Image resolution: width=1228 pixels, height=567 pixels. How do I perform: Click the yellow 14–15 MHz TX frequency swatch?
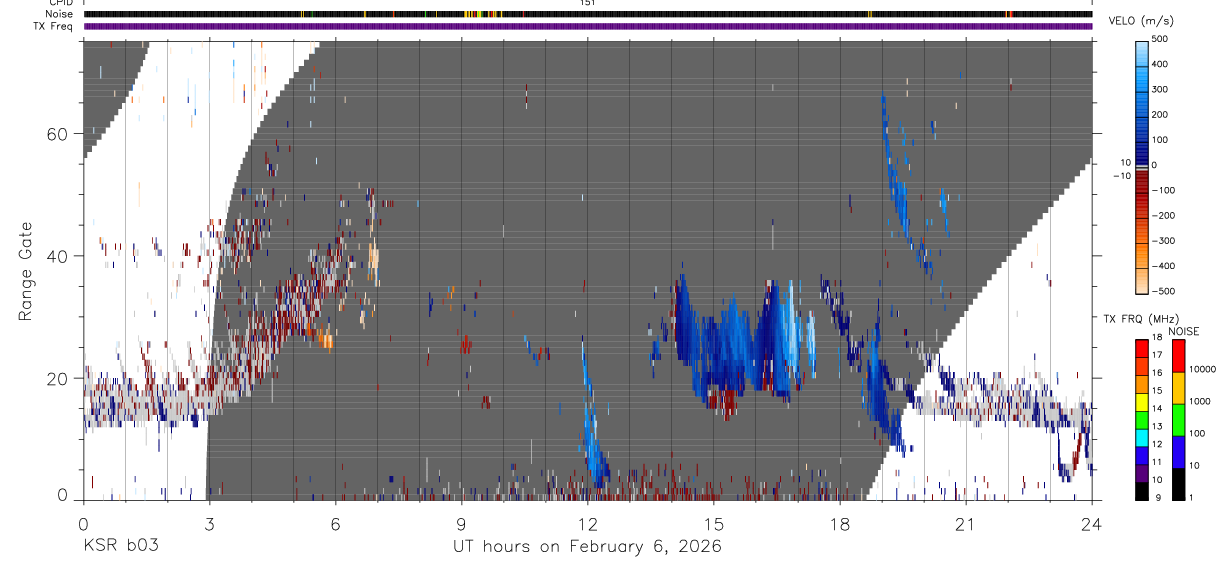1141,402
